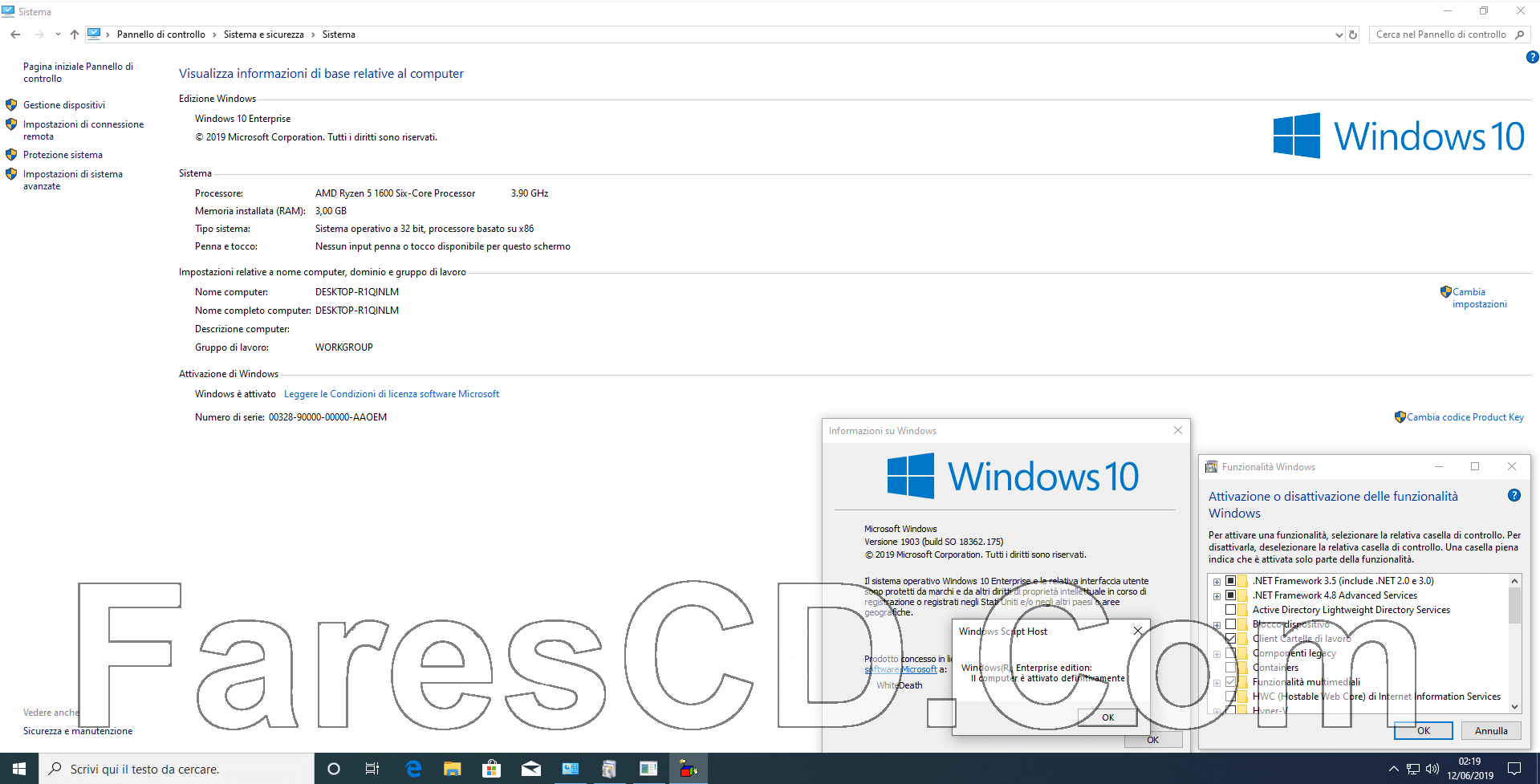Toggle the .NET Framework 3.5 checkbox
Screen dimensions: 1540x784
coord(1230,581)
